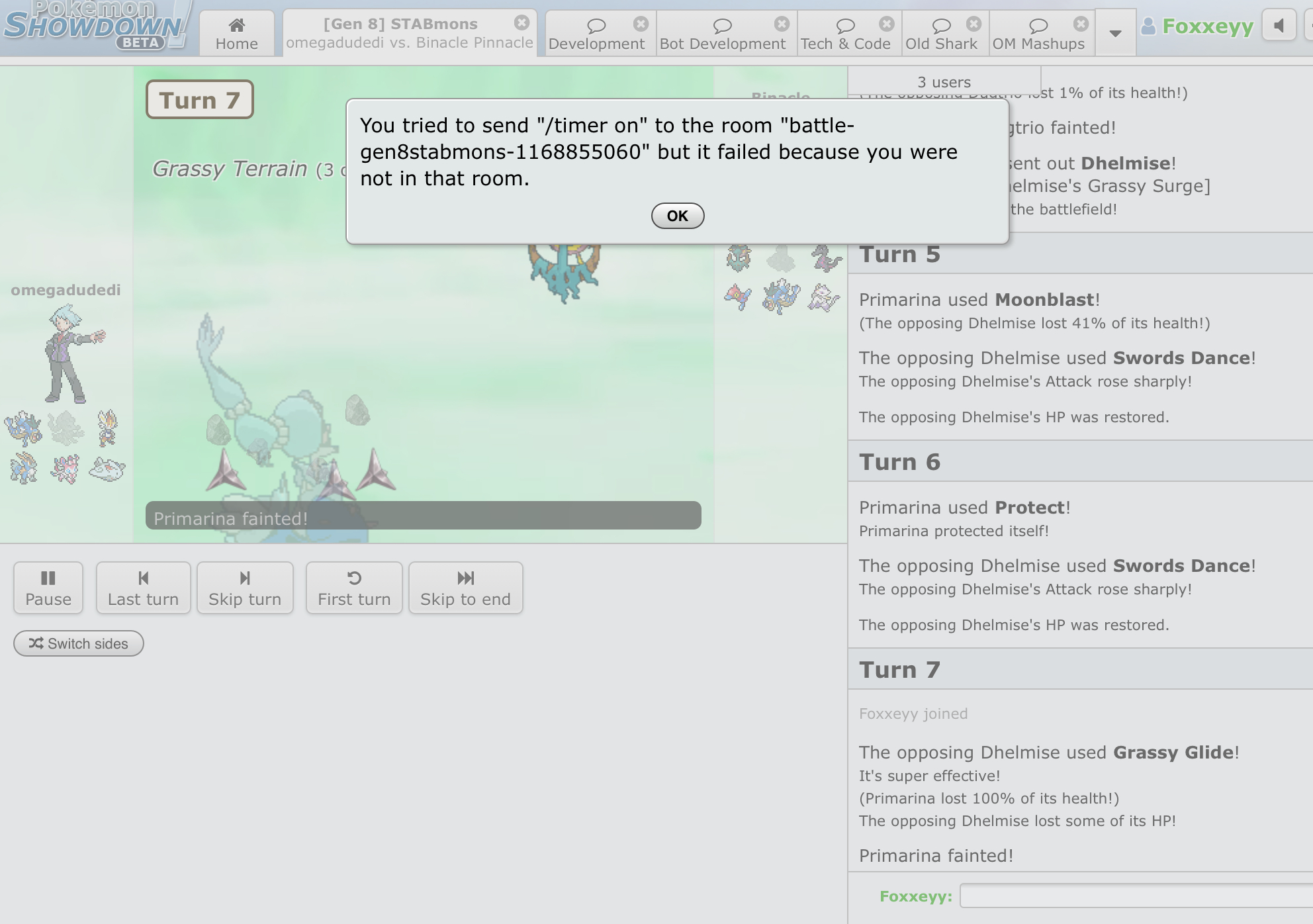Dismiss the error dialog with OK

pyautogui.click(x=677, y=216)
